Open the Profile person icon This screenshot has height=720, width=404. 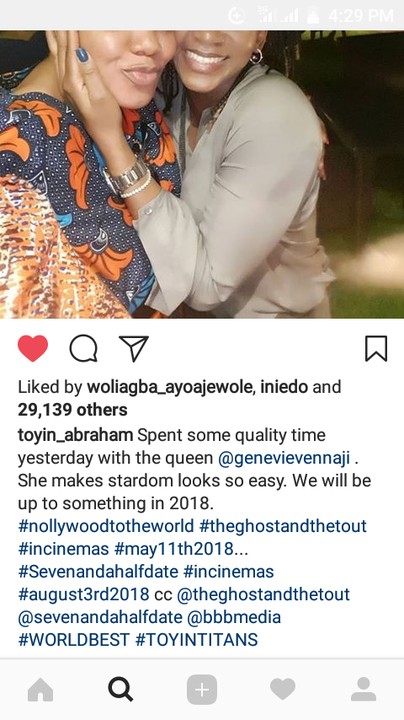click(364, 689)
